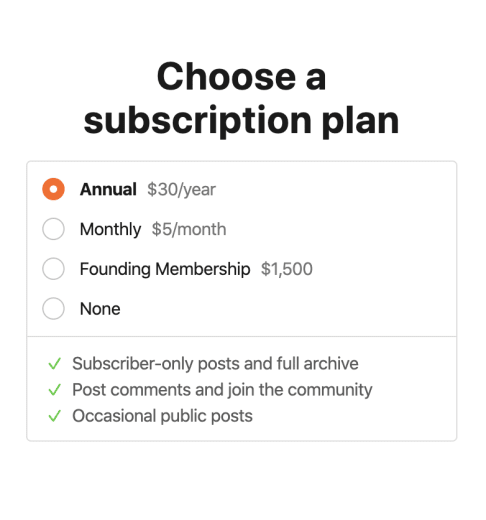Click the None option label
The width and height of the screenshot is (486, 520).
coord(100,309)
